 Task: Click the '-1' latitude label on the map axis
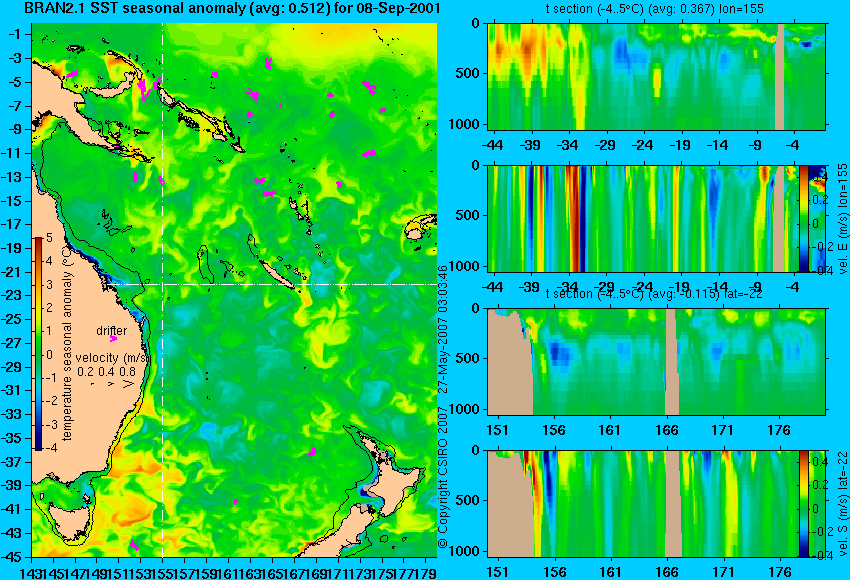(15, 34)
